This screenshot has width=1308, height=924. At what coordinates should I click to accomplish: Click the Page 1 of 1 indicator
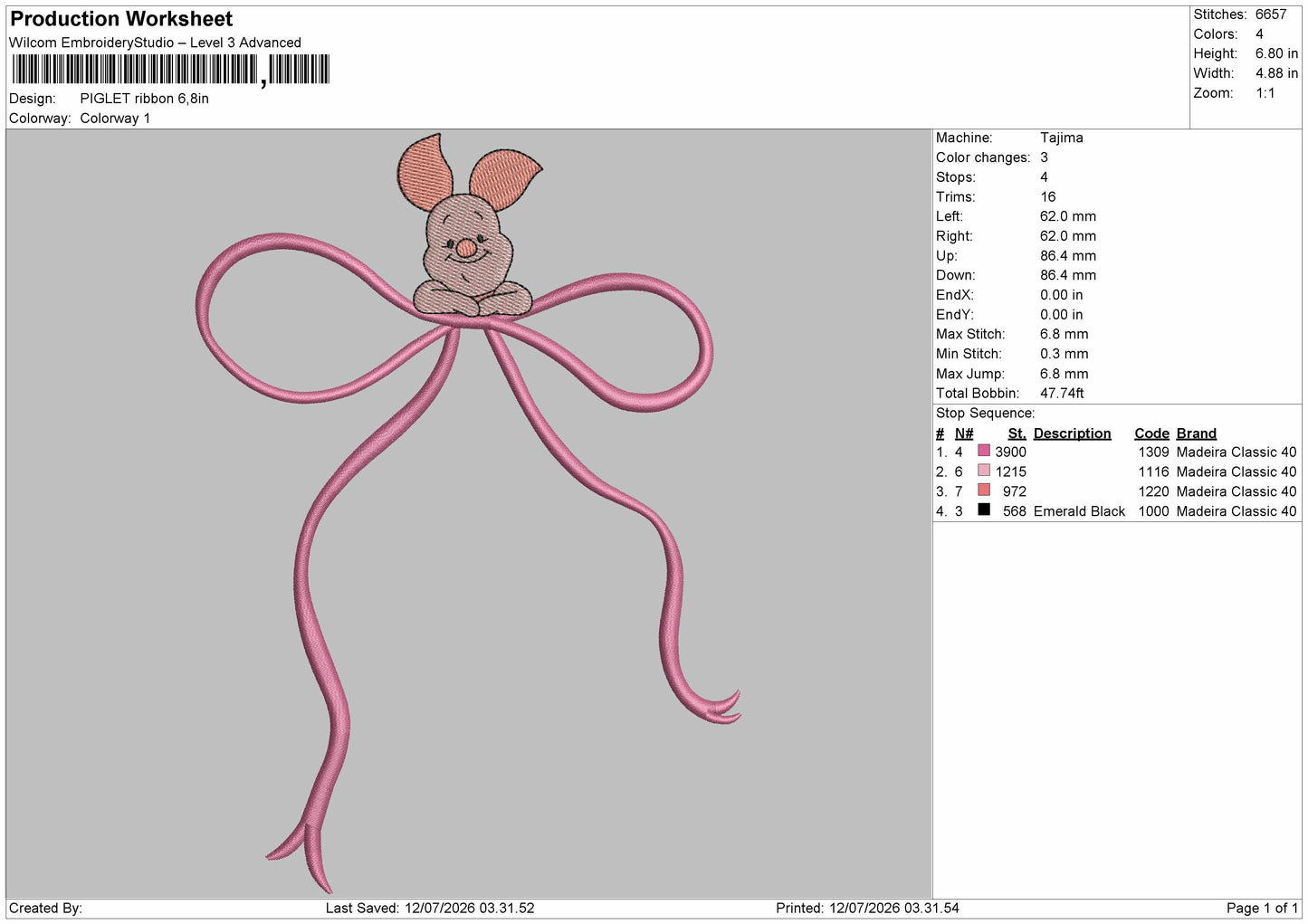[x=1262, y=909]
